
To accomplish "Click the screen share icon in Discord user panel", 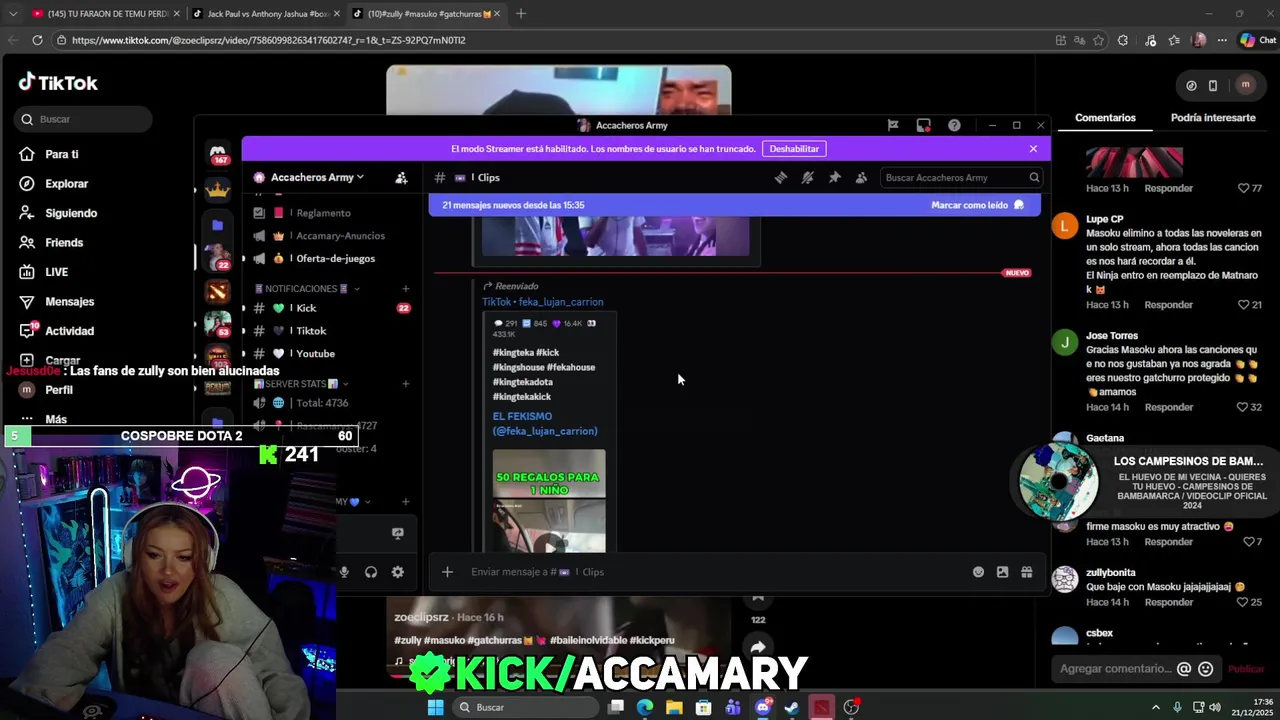I will (x=397, y=533).
